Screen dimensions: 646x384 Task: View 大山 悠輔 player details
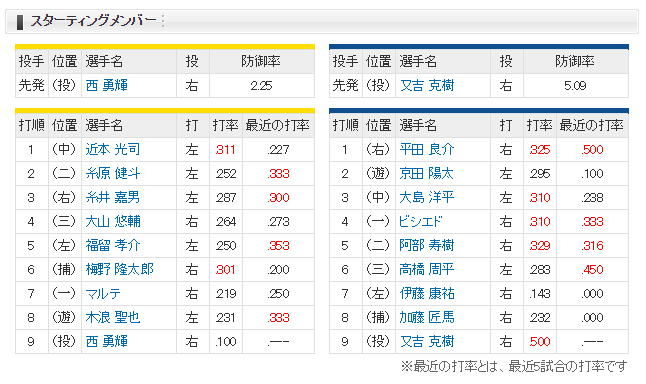[x=113, y=222]
